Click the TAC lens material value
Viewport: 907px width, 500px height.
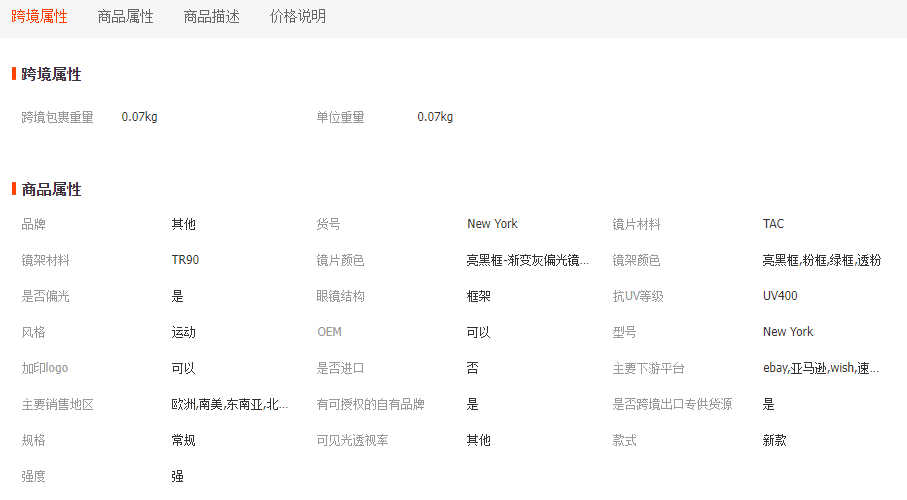(773, 224)
